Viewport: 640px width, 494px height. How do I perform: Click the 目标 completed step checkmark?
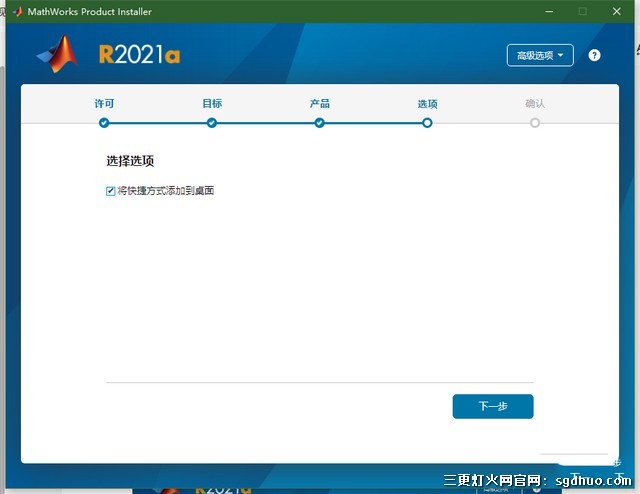(x=212, y=122)
